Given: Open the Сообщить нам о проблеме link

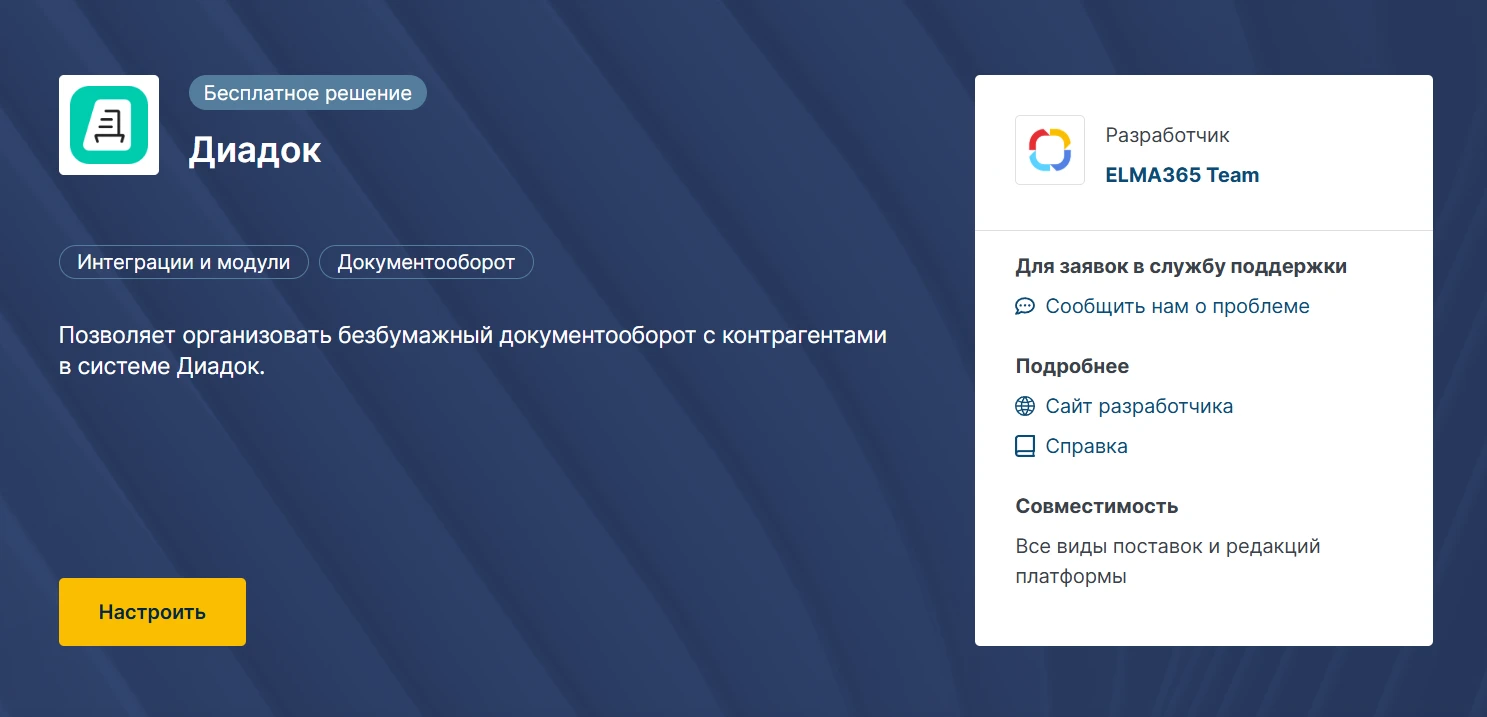Looking at the screenshot, I should pos(1177,307).
